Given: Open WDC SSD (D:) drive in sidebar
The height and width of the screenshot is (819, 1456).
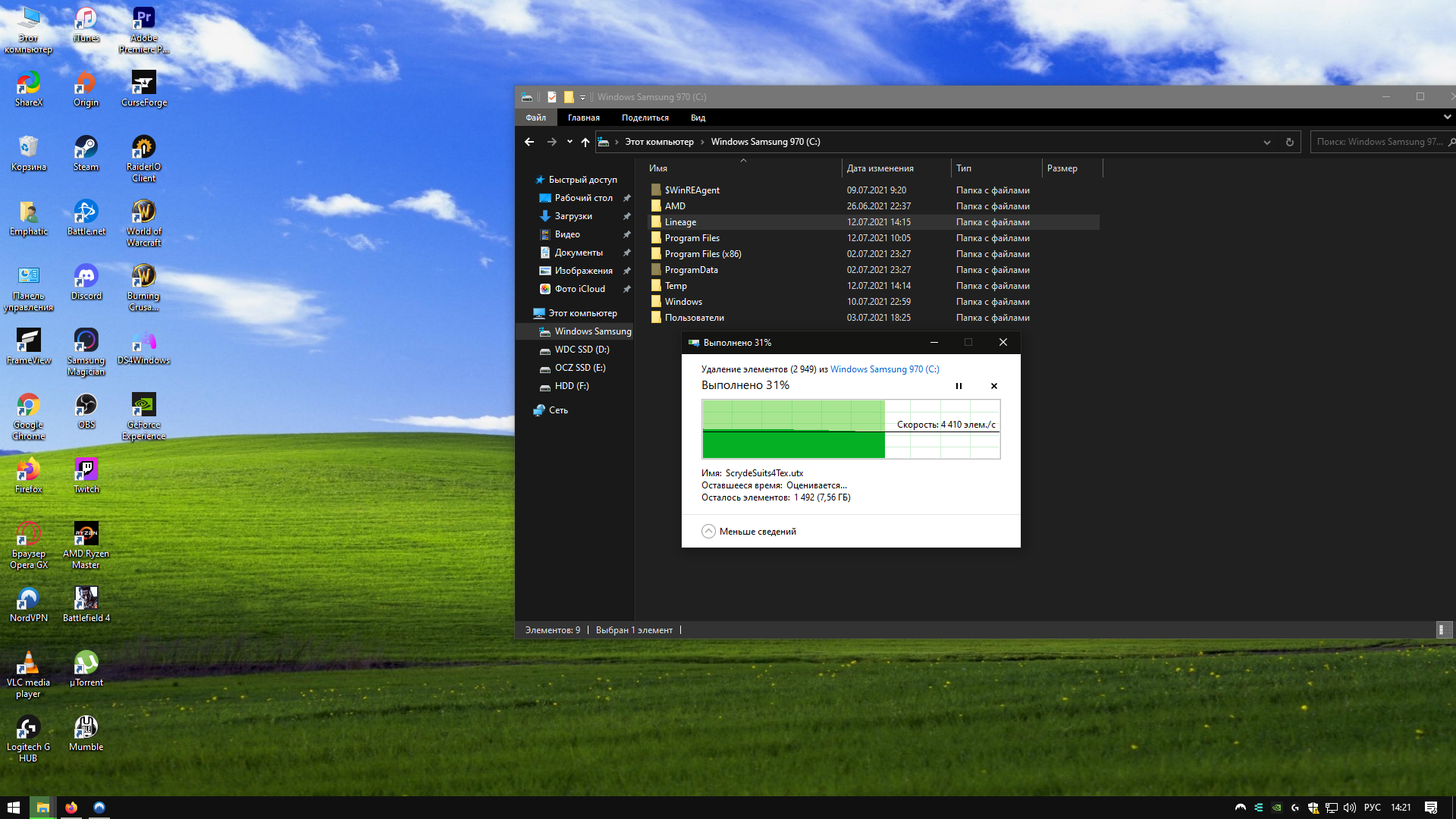Looking at the screenshot, I should 582,350.
